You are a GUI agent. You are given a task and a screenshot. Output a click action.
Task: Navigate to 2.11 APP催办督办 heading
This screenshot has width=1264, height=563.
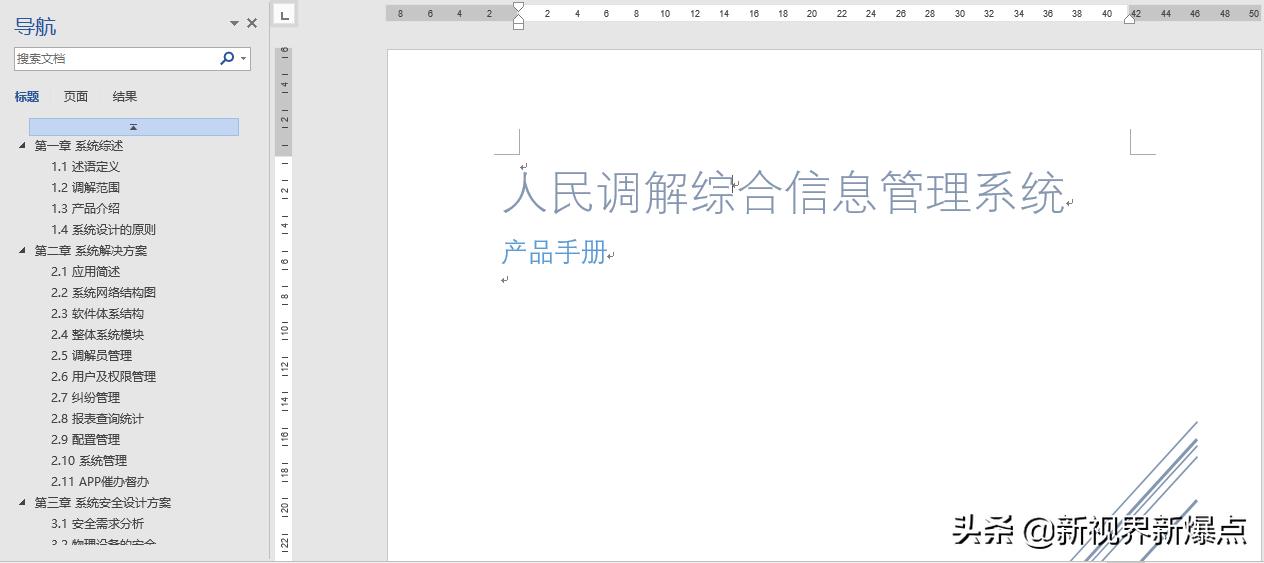pos(100,481)
